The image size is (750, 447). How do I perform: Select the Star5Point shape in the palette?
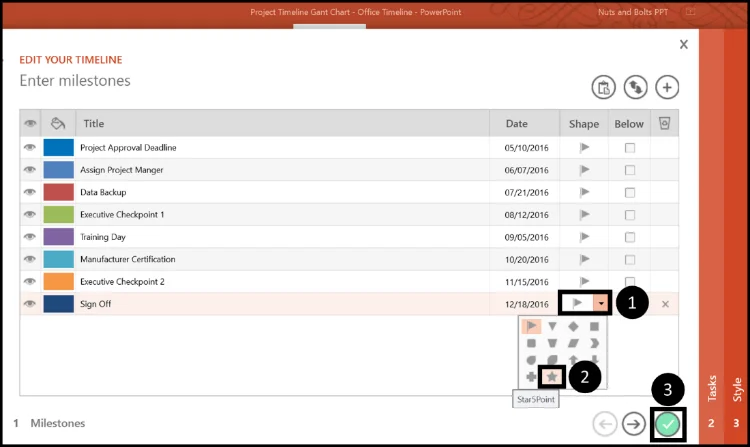coord(552,377)
